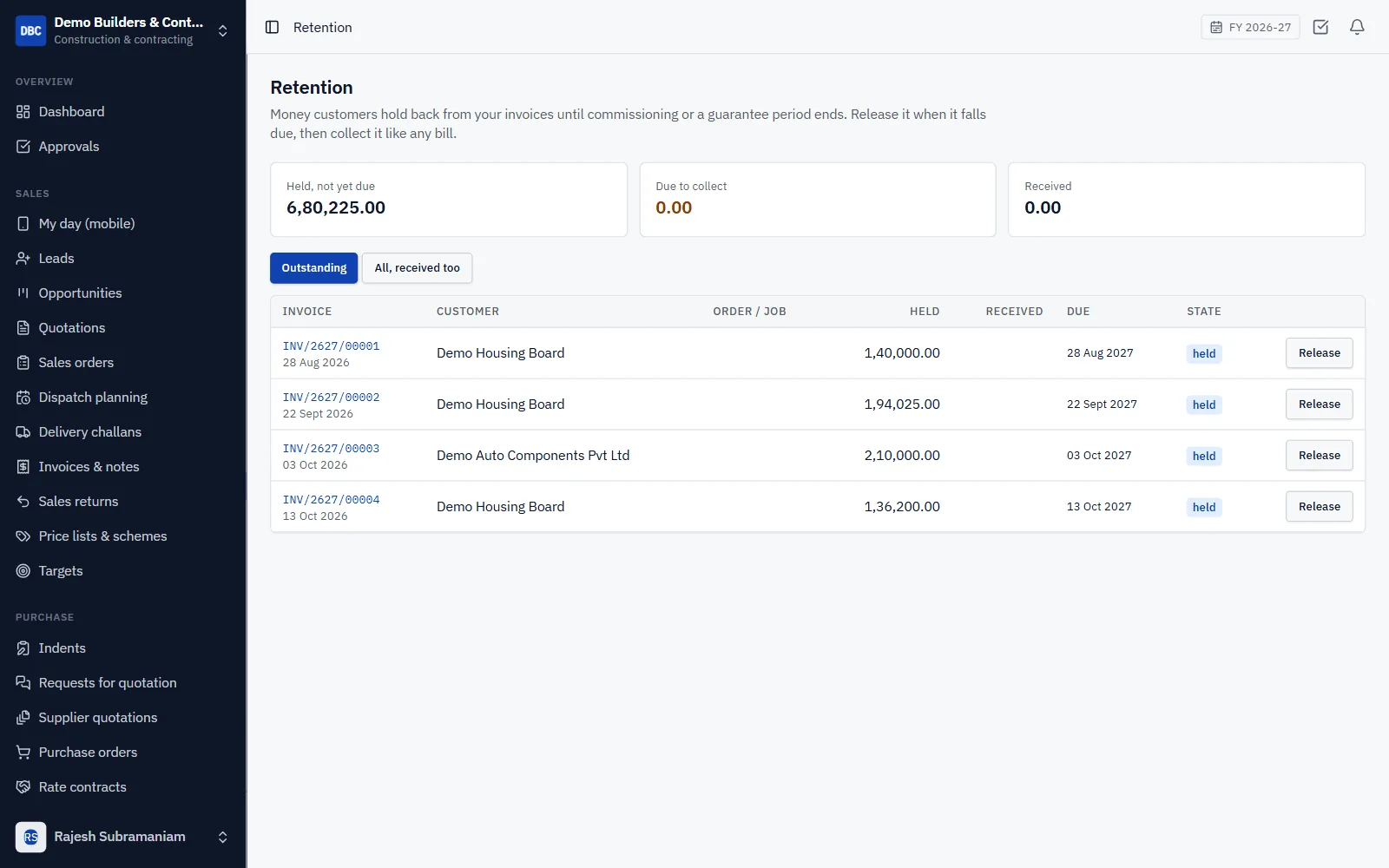The width and height of the screenshot is (1389, 868).
Task: Click the Due to collect card
Action: [818, 200]
